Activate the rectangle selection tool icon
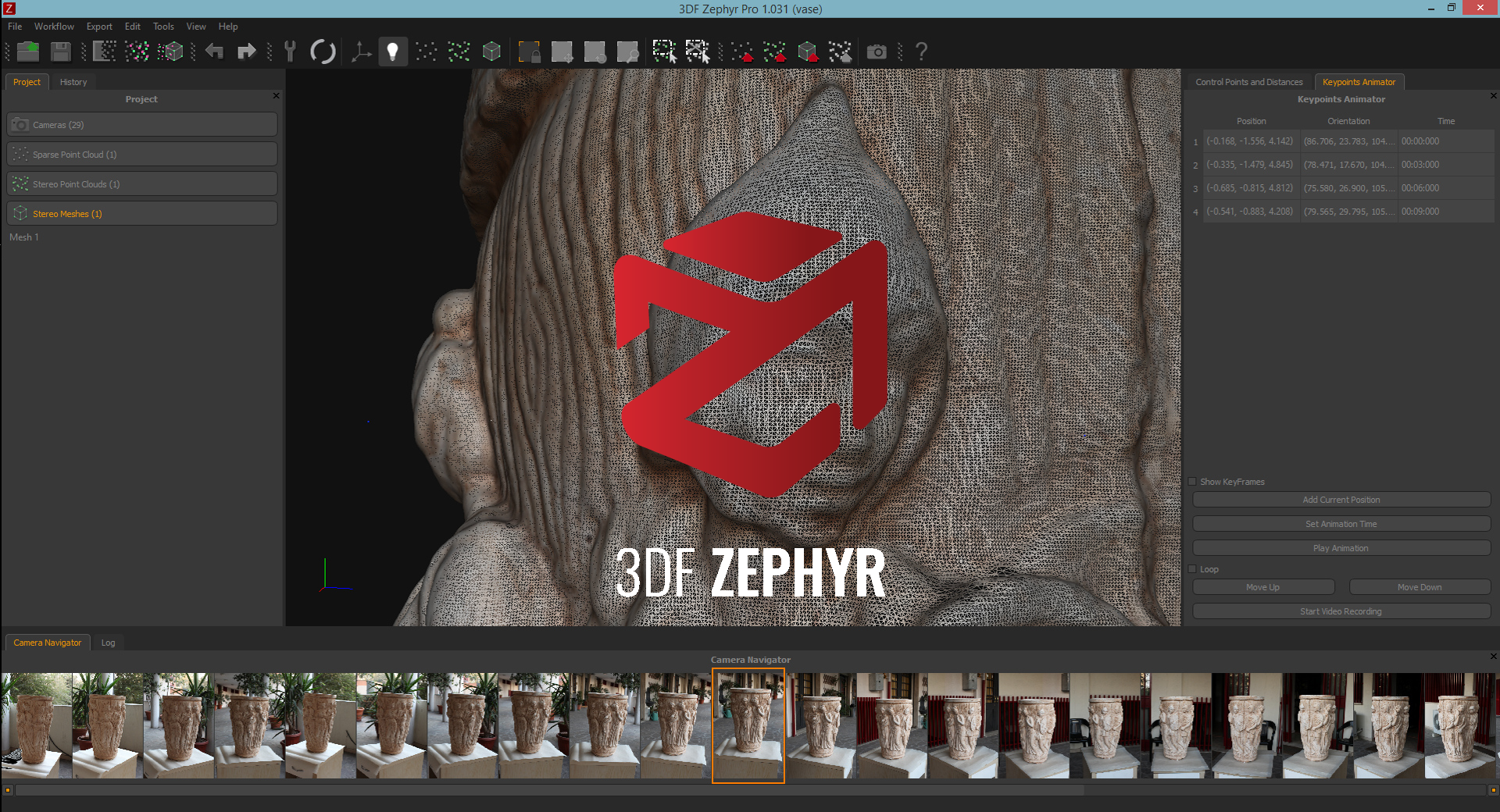The width and height of the screenshot is (1500, 812). (664, 52)
